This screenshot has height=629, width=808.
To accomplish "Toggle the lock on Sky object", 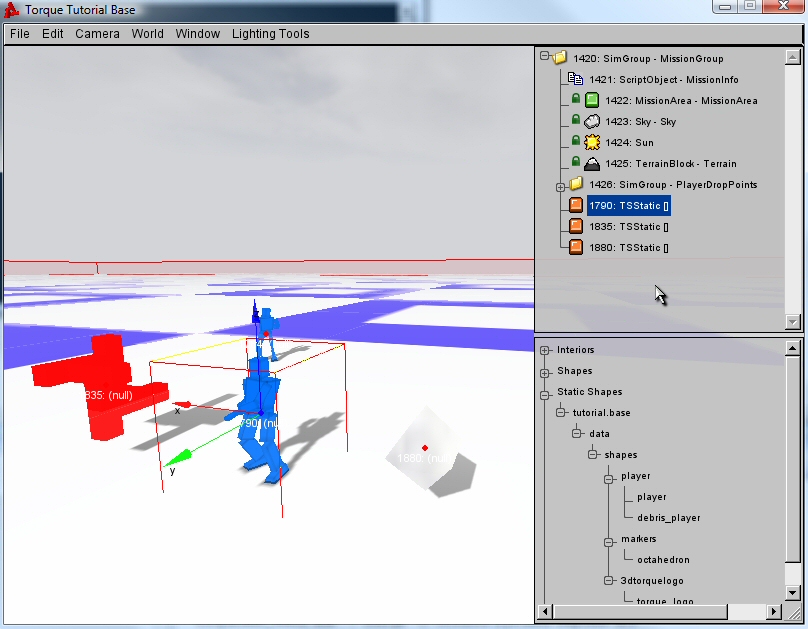I will pyautogui.click(x=576, y=122).
